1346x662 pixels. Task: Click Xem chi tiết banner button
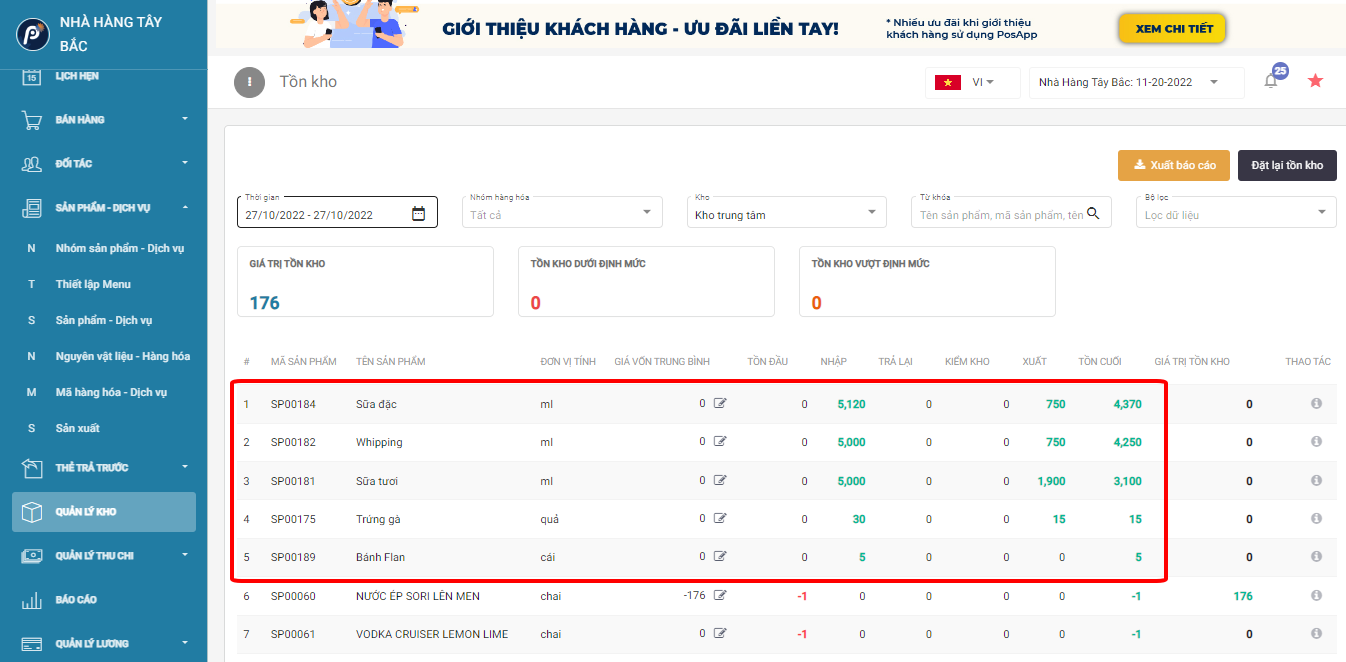coord(1173,29)
